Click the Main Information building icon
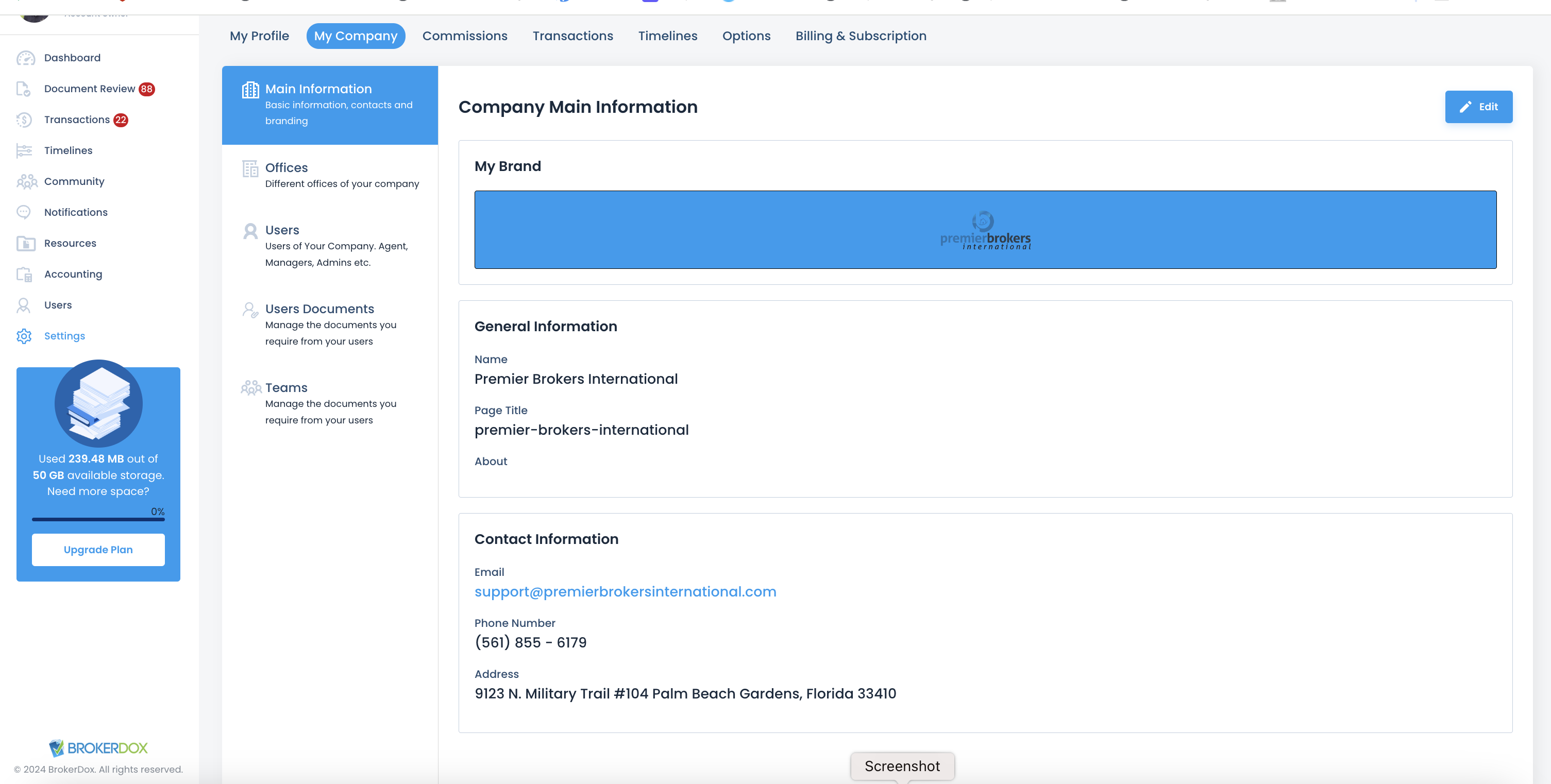1551x784 pixels. [x=250, y=90]
